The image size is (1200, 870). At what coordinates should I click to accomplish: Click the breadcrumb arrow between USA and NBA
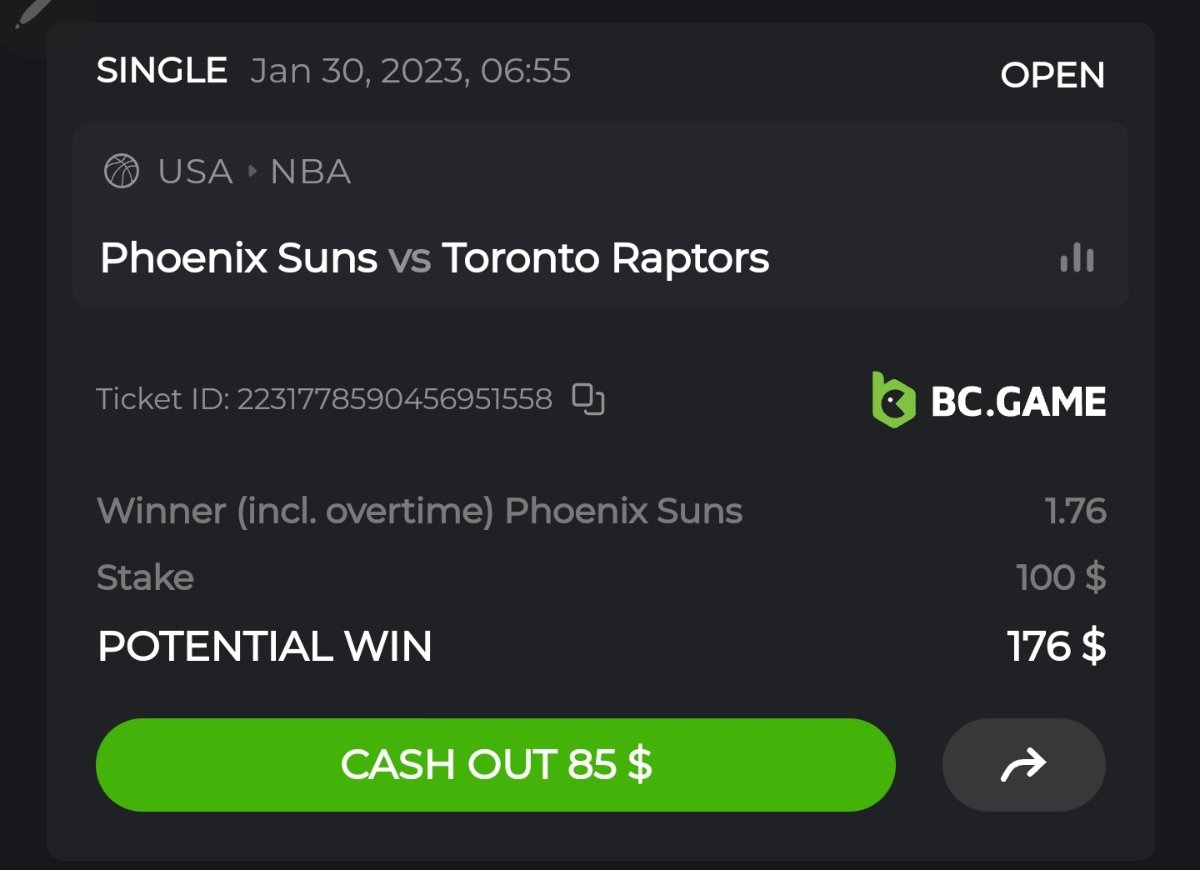coord(252,172)
